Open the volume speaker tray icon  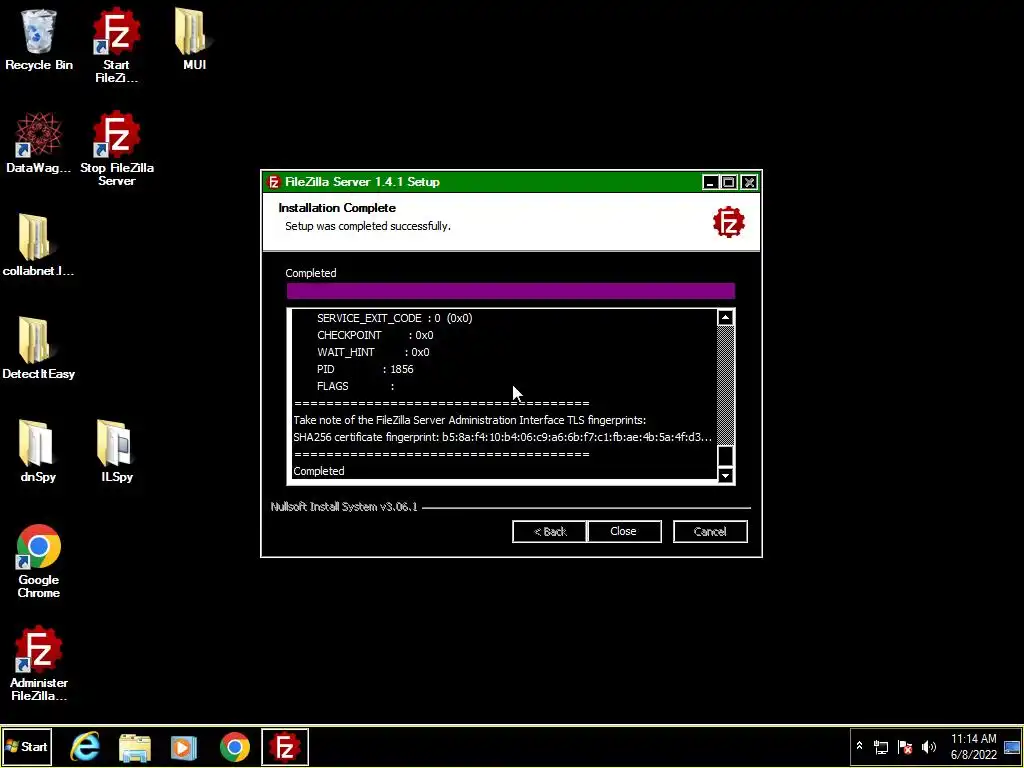click(928, 747)
